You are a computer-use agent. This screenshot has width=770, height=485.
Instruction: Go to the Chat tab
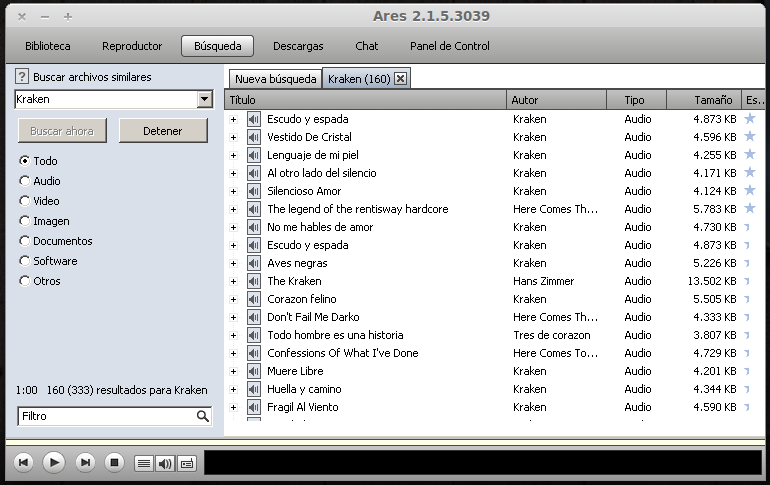[367, 46]
